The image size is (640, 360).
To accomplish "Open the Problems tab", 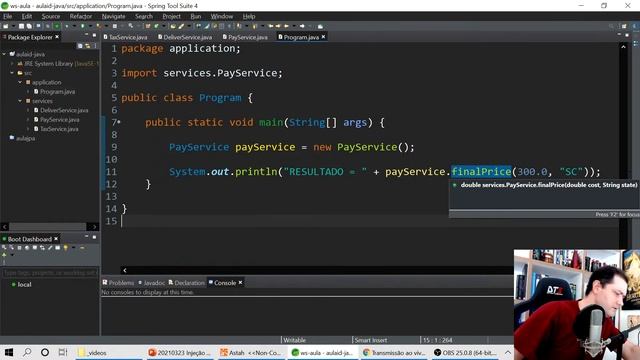I will [118, 282].
